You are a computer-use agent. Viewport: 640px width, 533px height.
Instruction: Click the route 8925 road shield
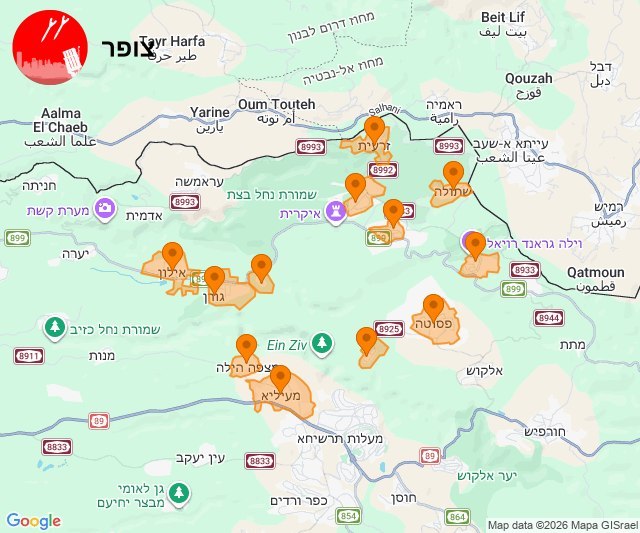click(x=389, y=329)
